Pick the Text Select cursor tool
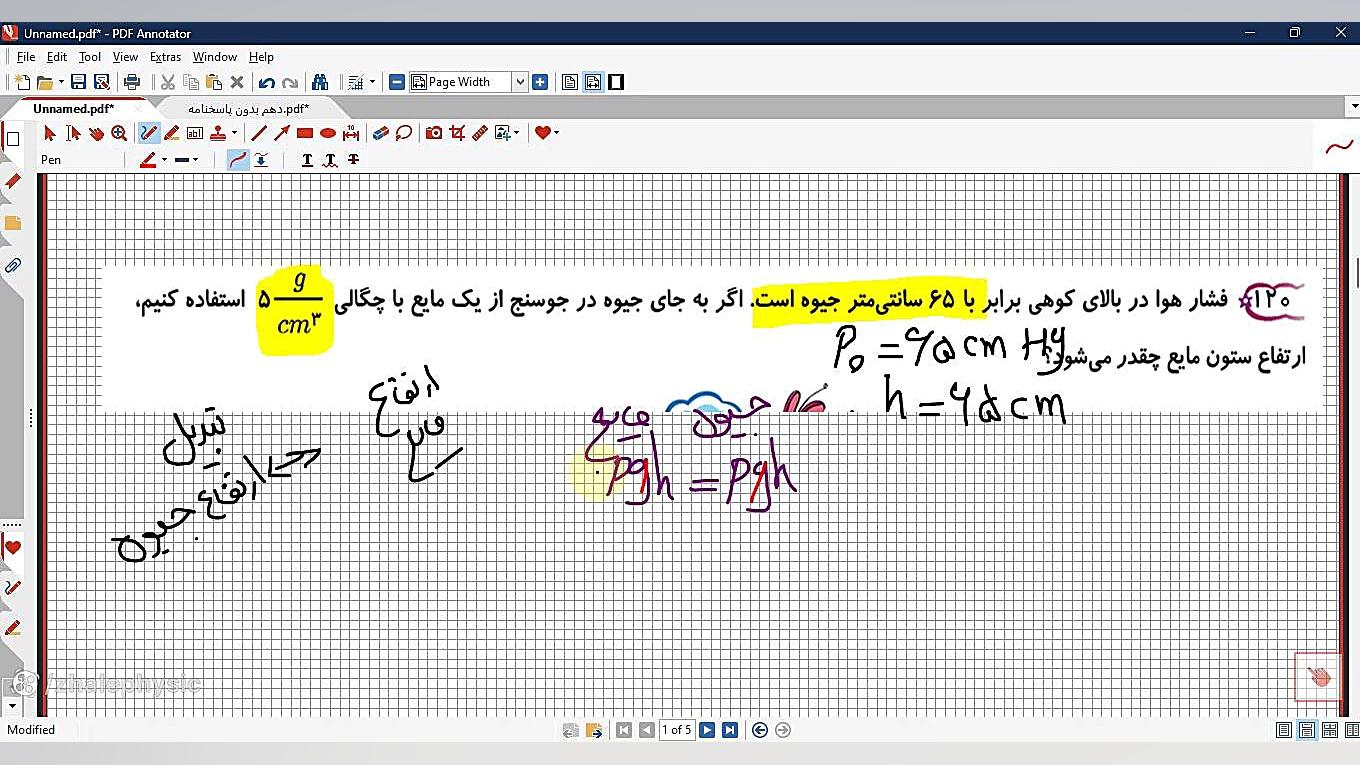This screenshot has width=1360, height=765. click(x=73, y=133)
